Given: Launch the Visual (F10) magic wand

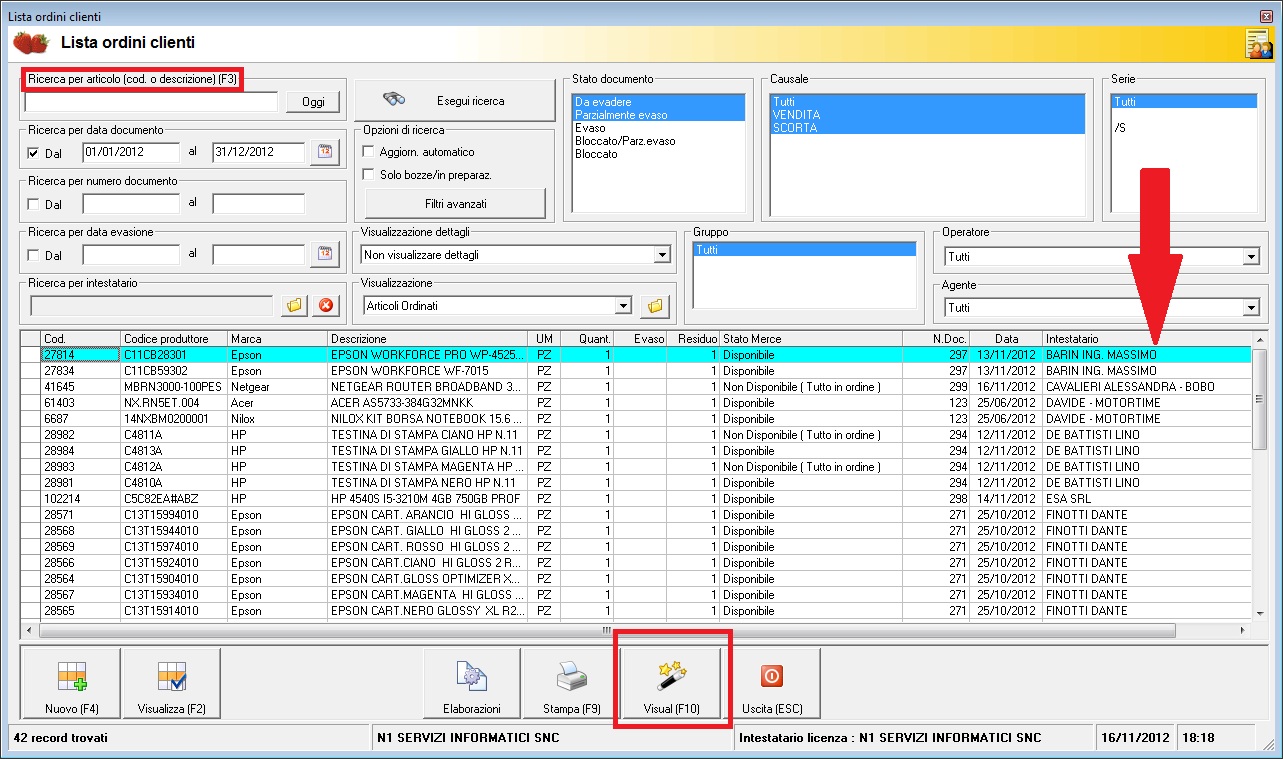Looking at the screenshot, I should [671, 684].
